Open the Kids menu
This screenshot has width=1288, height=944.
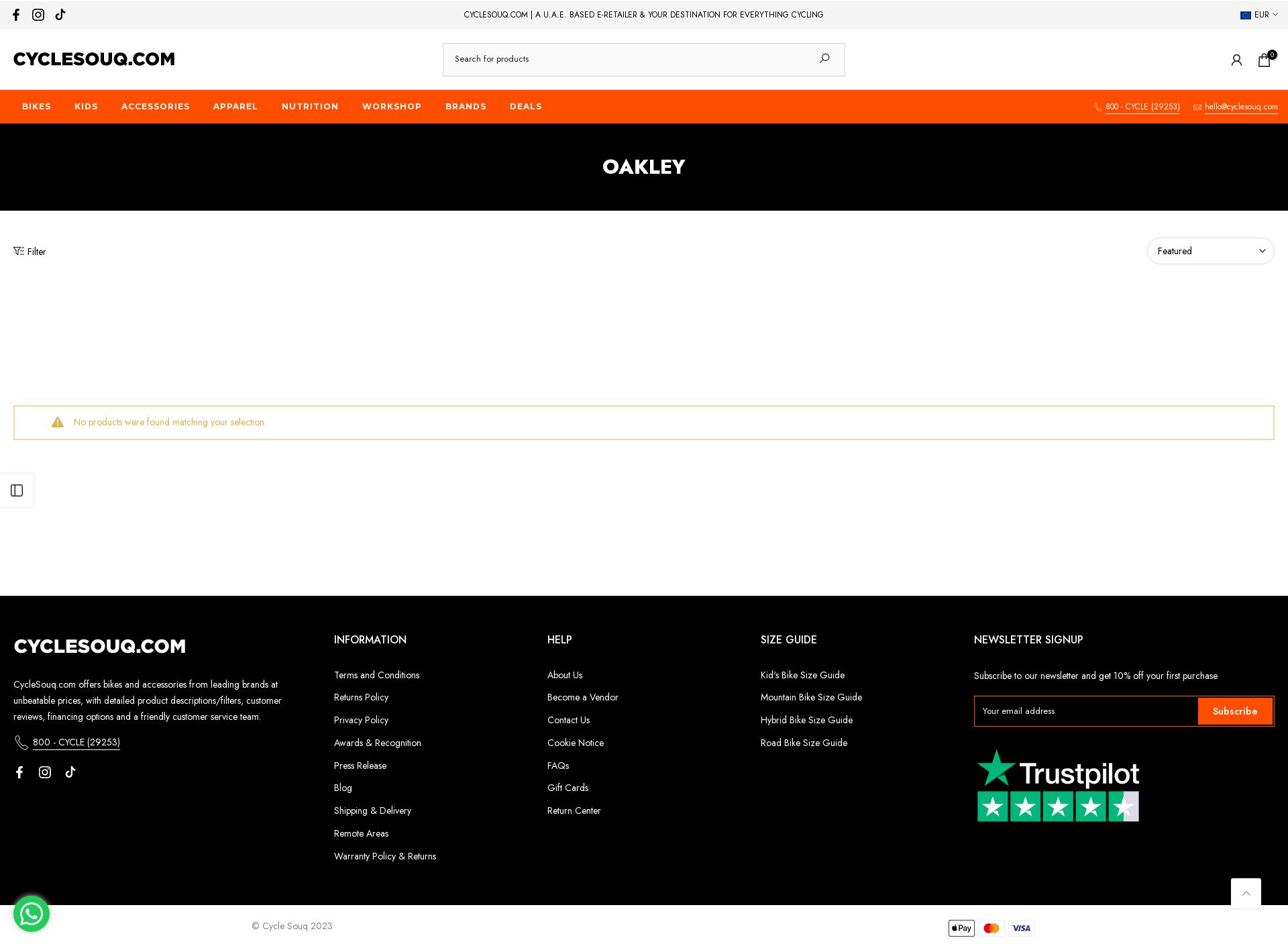tap(86, 107)
